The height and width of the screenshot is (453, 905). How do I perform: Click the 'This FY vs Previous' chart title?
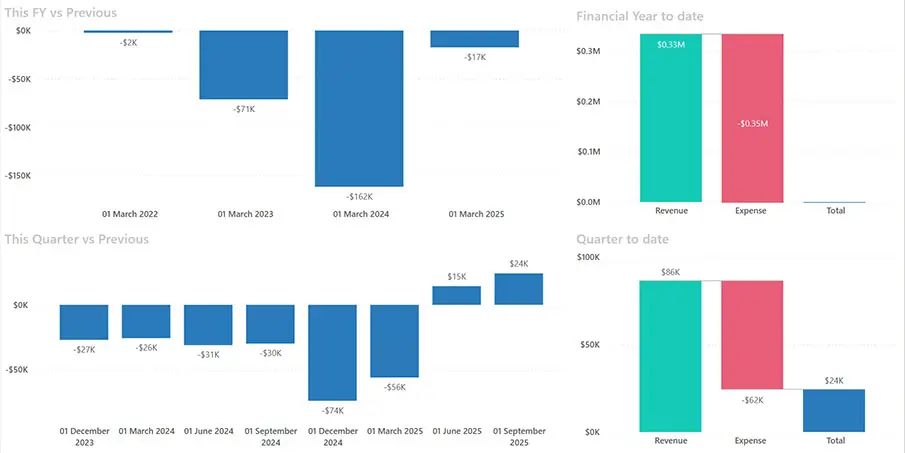(60, 13)
